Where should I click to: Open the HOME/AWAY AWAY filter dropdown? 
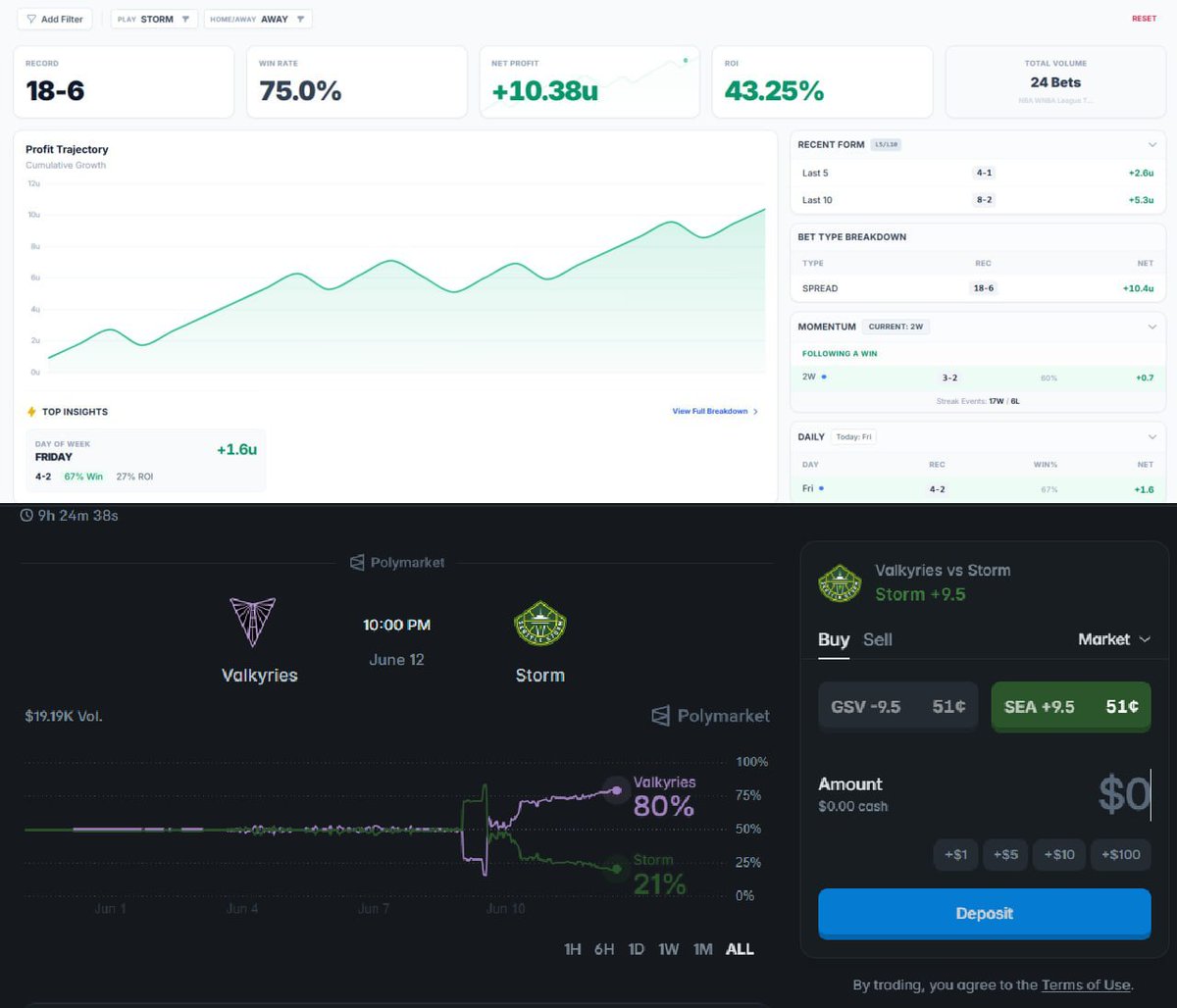[x=258, y=20]
